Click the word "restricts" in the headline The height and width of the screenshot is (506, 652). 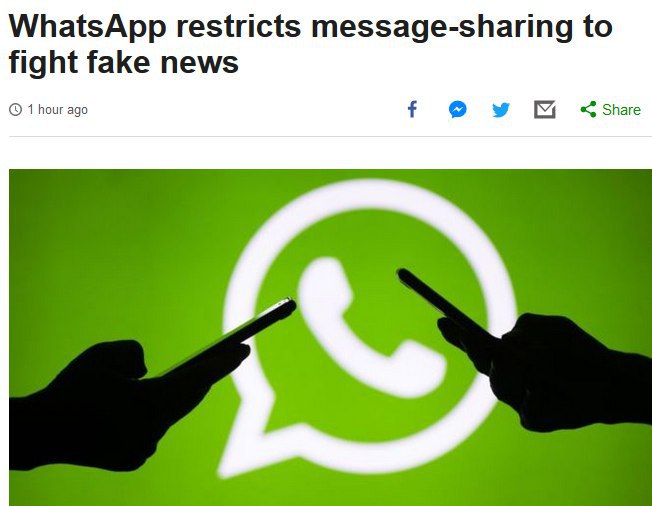[x=239, y=26]
